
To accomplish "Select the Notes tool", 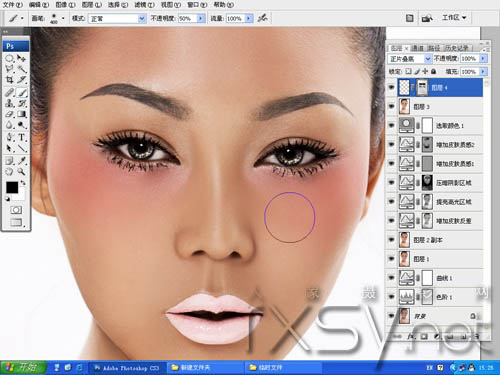I will [10, 161].
